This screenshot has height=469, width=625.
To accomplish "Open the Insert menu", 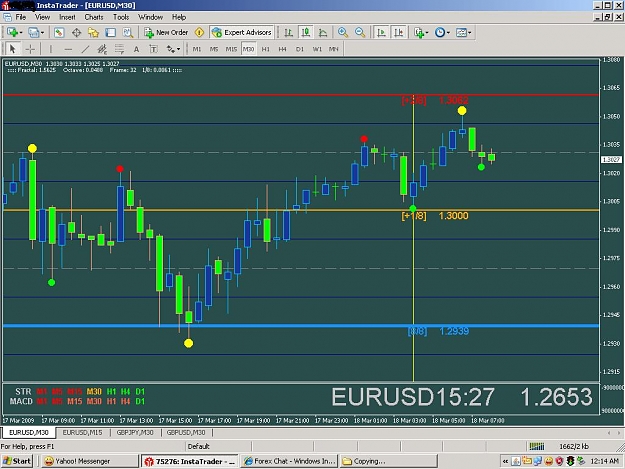I will pyautogui.click(x=67, y=17).
